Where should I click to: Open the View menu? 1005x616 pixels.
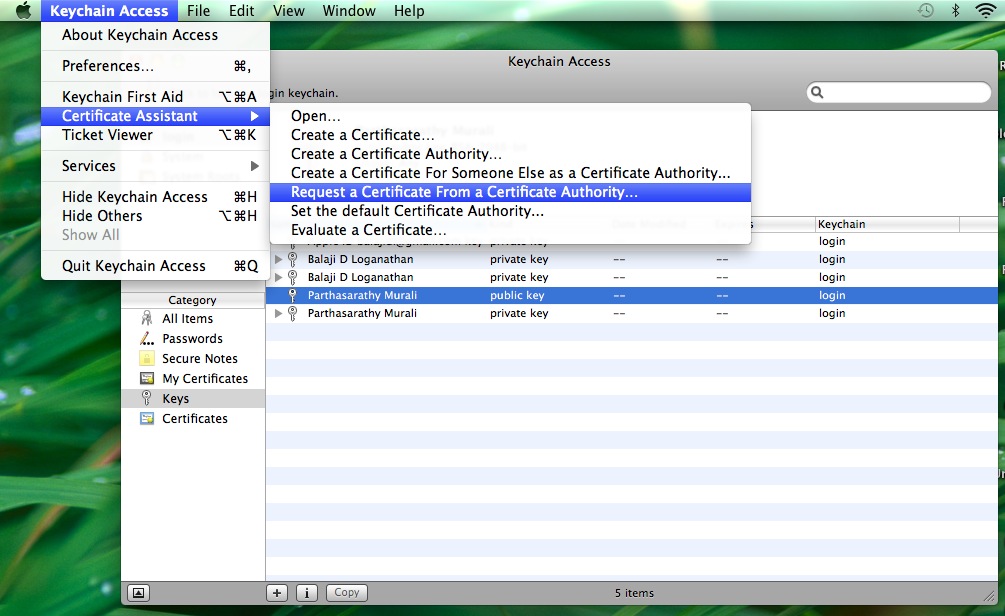coord(288,11)
